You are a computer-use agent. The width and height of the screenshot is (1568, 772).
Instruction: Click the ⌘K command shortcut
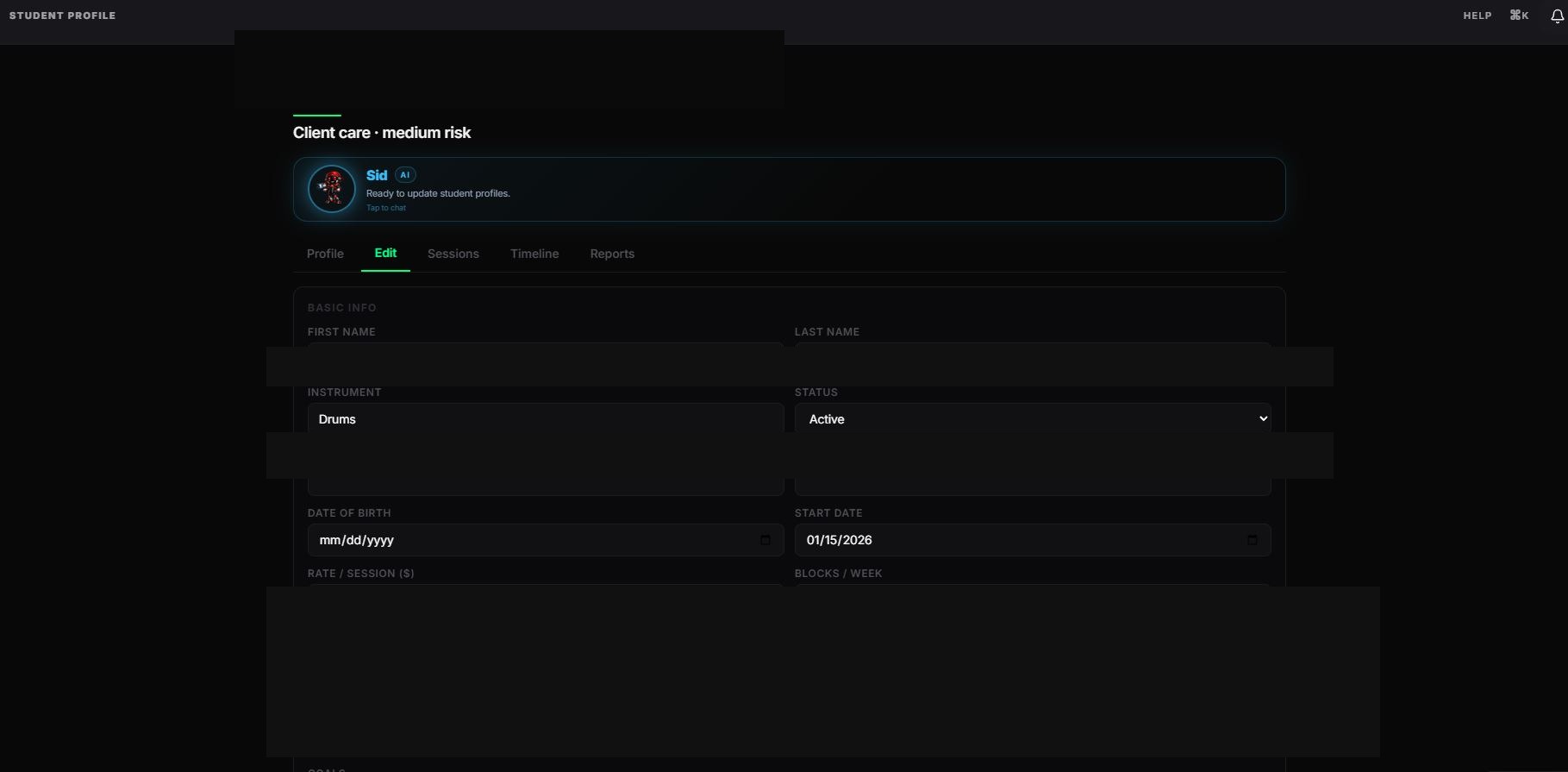pyautogui.click(x=1519, y=16)
